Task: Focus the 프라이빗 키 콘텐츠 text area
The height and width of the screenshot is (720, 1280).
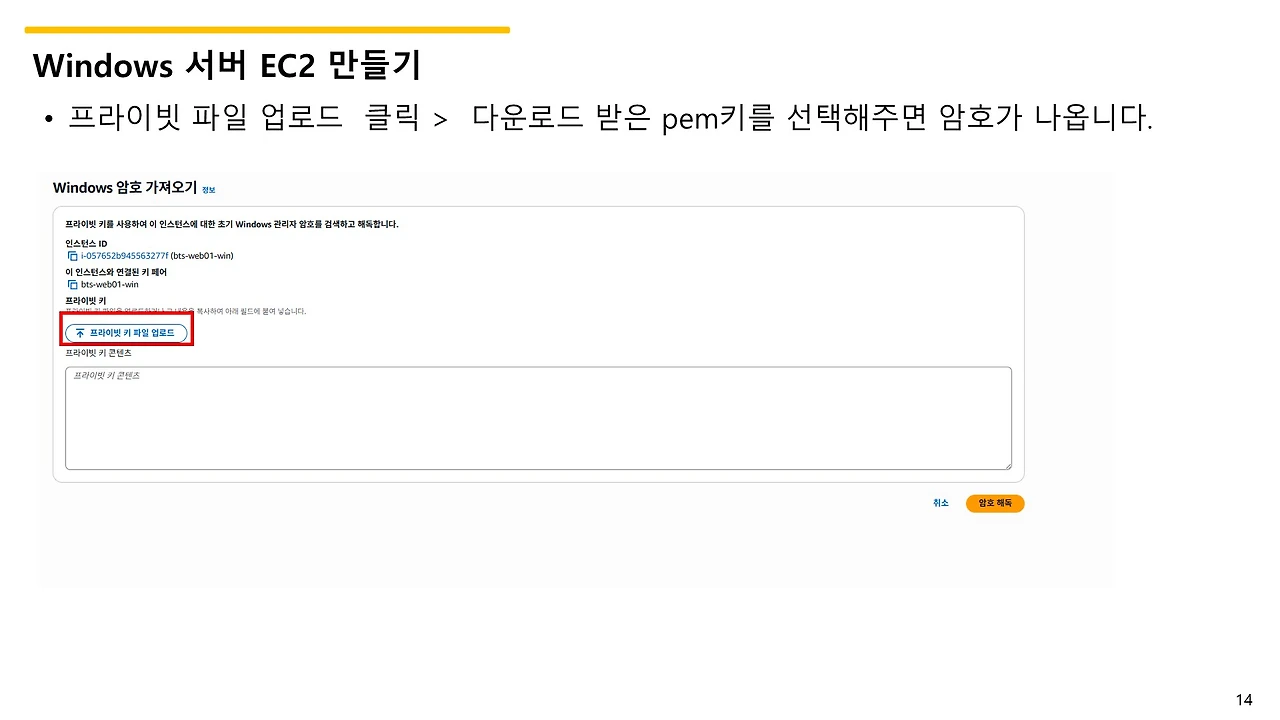Action: point(538,418)
